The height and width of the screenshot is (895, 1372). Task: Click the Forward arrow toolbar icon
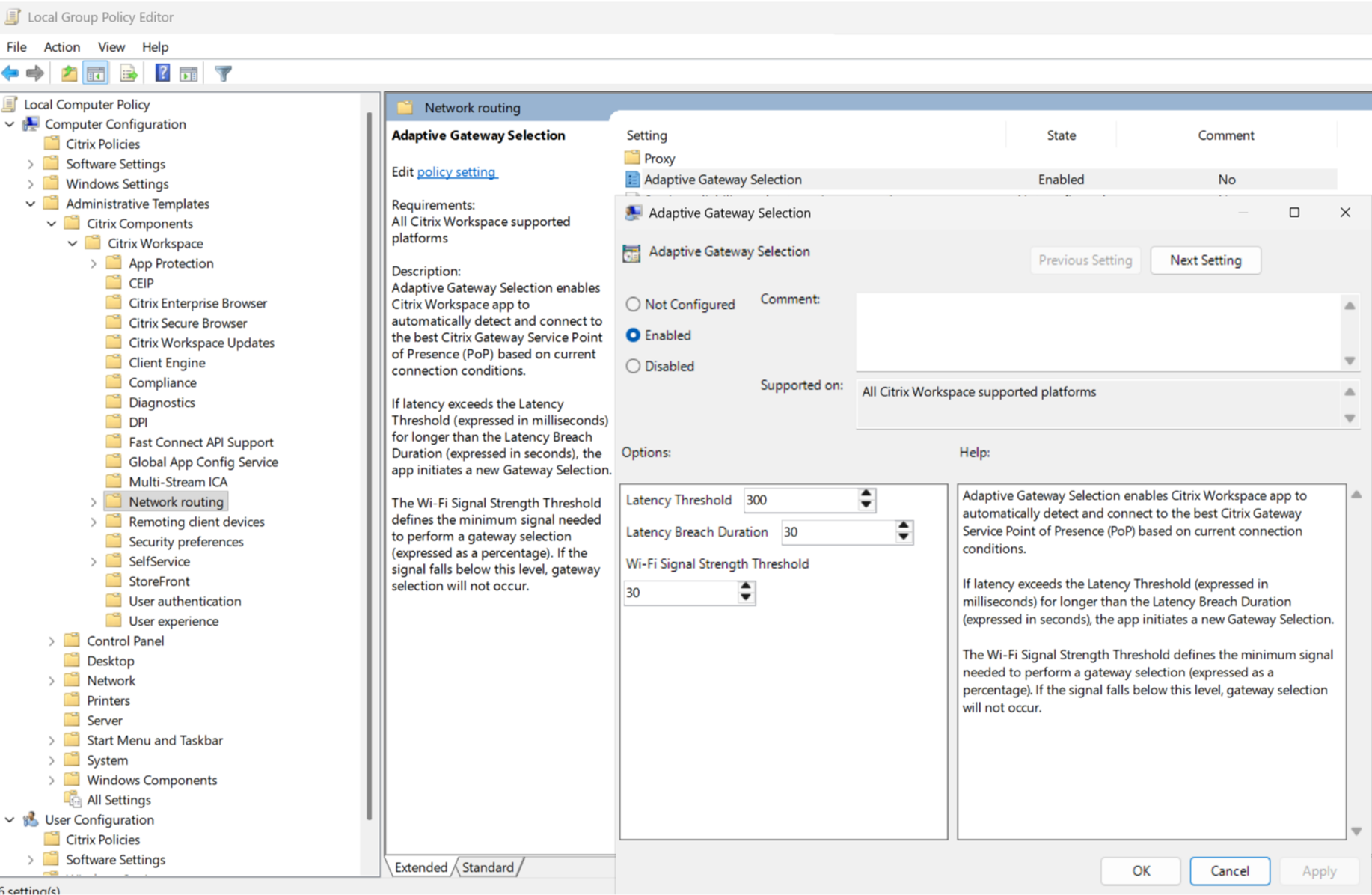click(x=35, y=73)
